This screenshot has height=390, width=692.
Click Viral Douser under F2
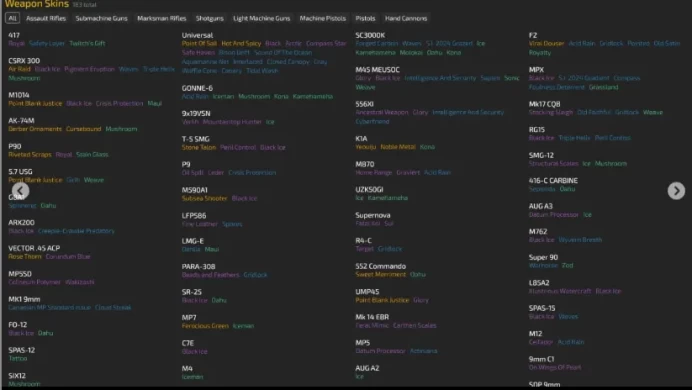click(546, 43)
